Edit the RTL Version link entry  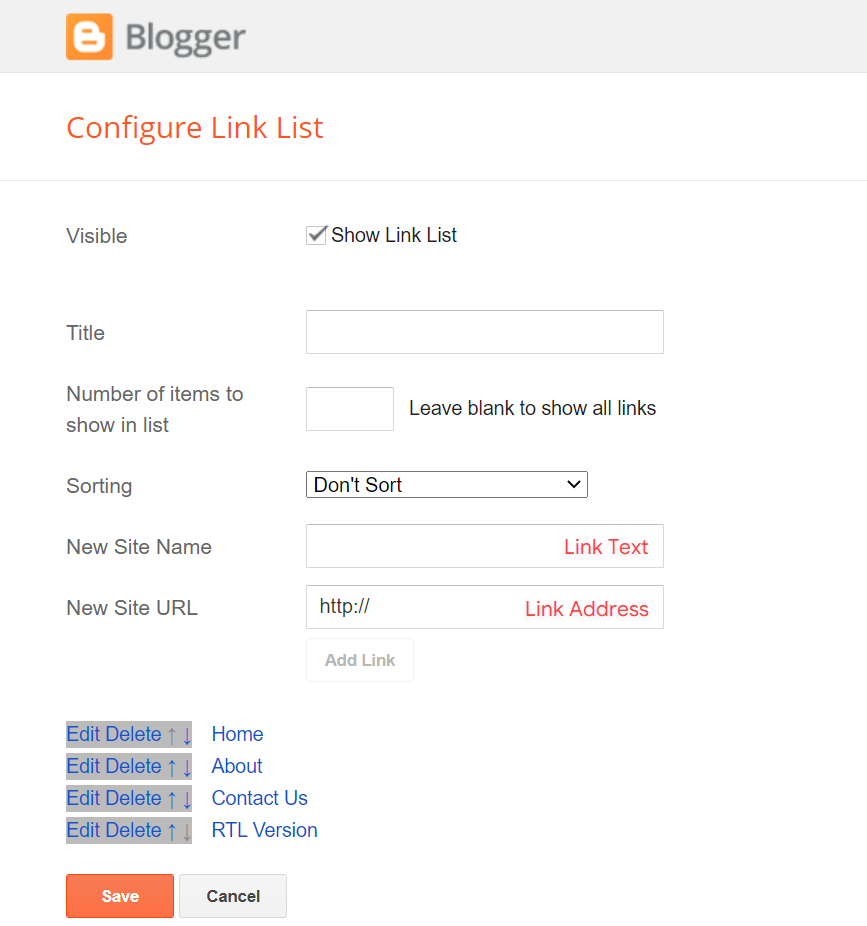point(83,830)
